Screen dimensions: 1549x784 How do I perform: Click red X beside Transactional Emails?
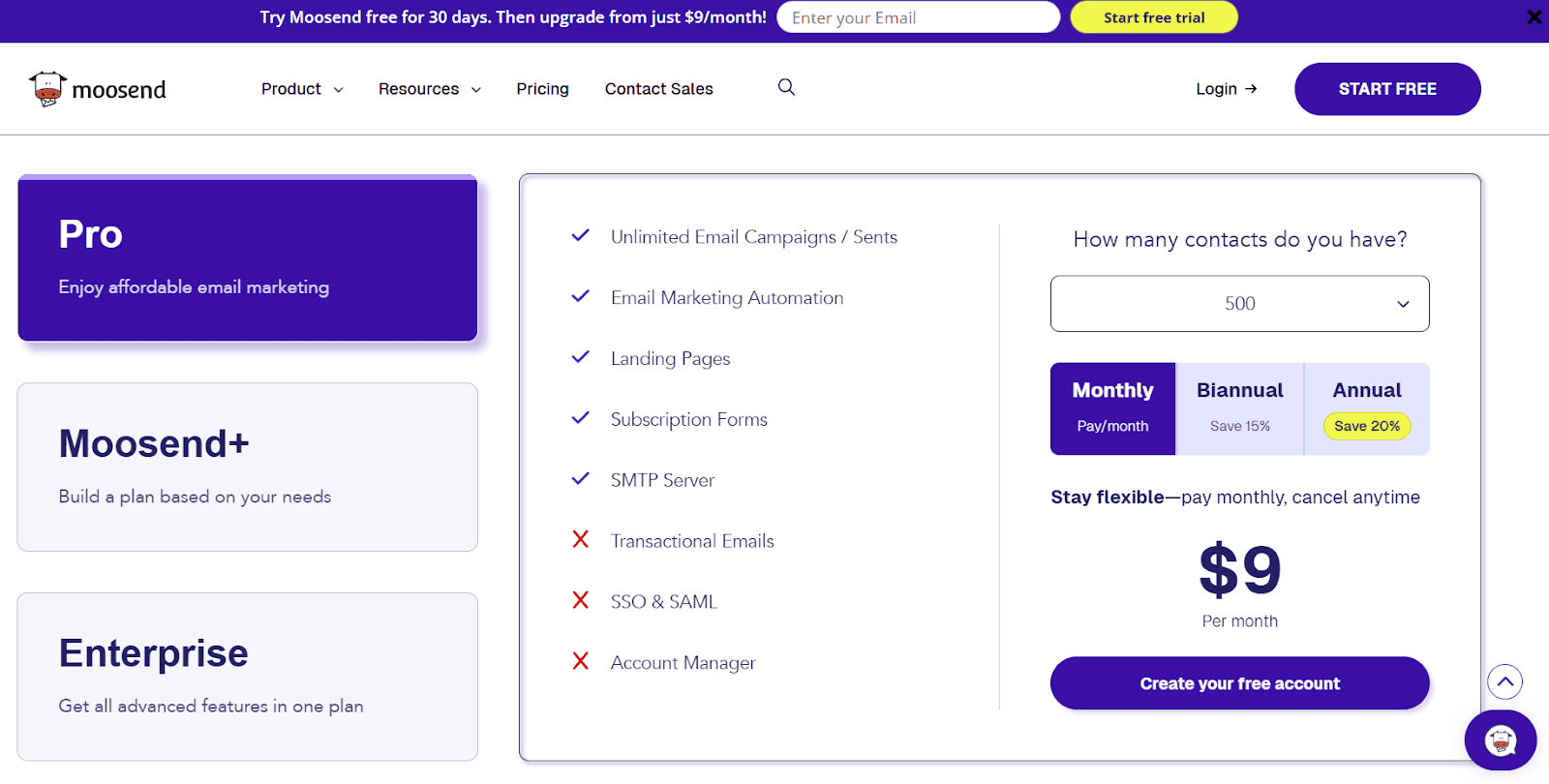(580, 539)
